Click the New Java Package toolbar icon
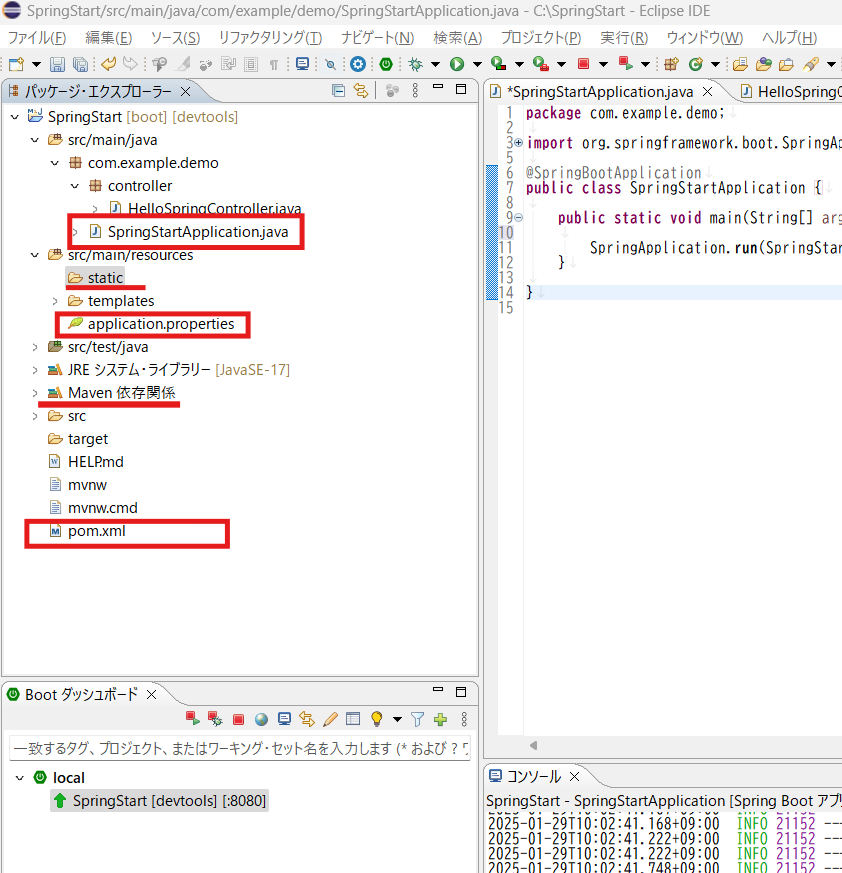The width and height of the screenshot is (842, 873). point(671,64)
